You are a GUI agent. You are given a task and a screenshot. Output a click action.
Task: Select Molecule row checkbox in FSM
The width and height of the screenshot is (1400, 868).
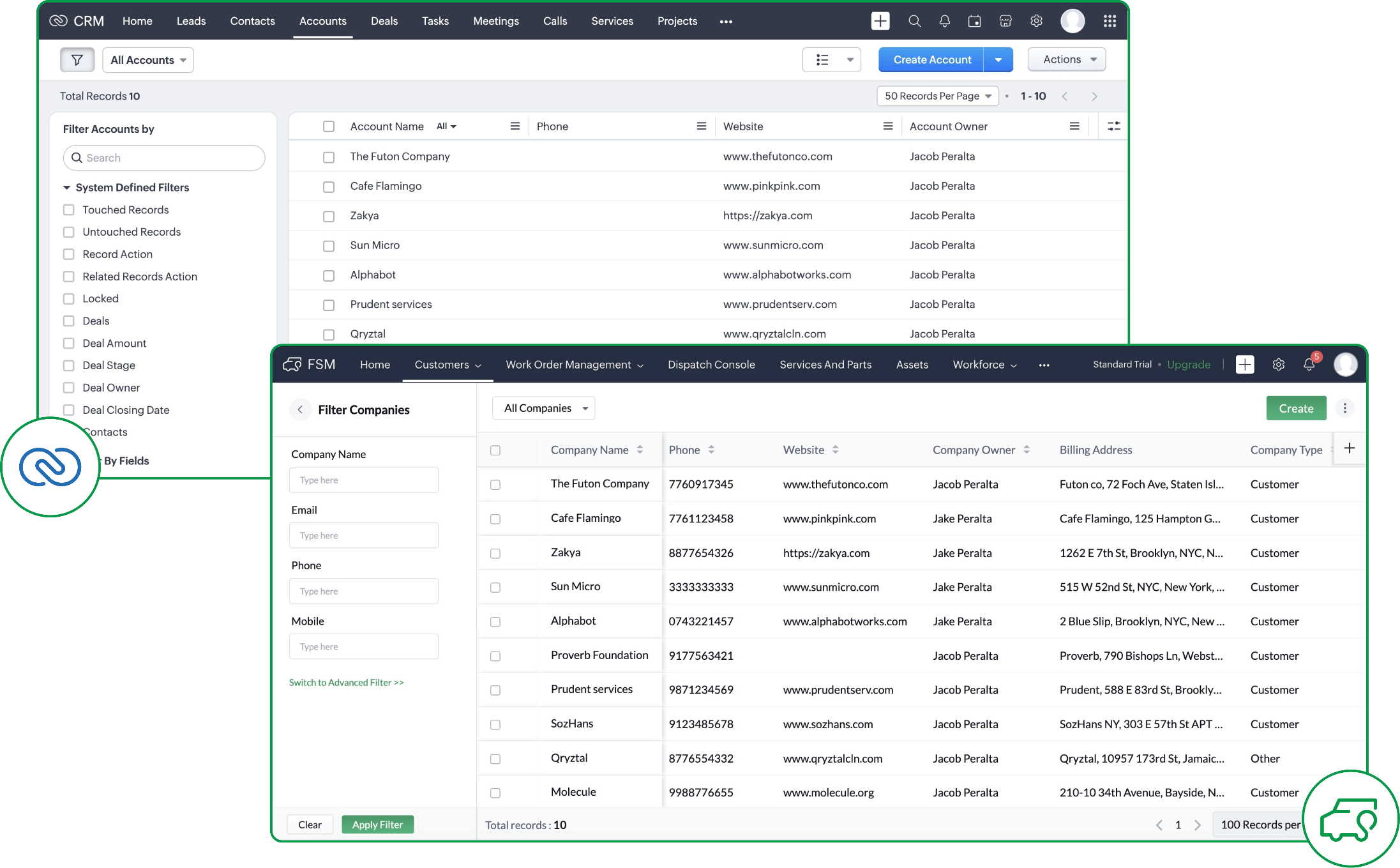[x=495, y=793]
